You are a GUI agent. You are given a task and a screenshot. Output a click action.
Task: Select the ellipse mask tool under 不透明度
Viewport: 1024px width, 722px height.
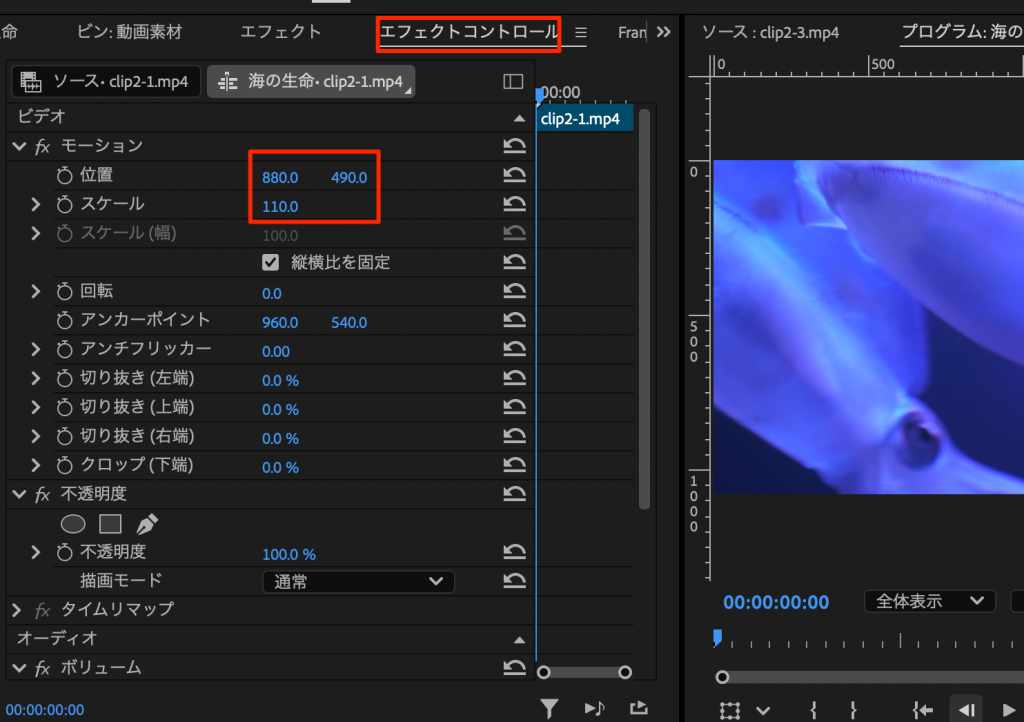(73, 524)
